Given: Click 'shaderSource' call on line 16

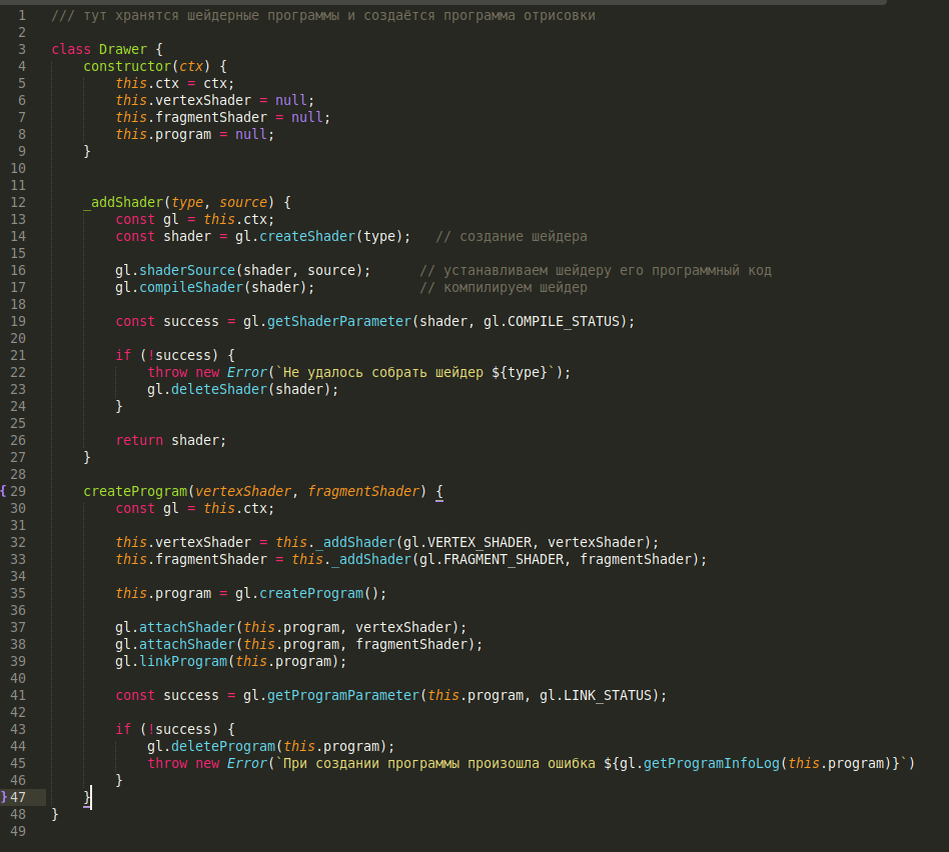Looking at the screenshot, I should point(187,270).
